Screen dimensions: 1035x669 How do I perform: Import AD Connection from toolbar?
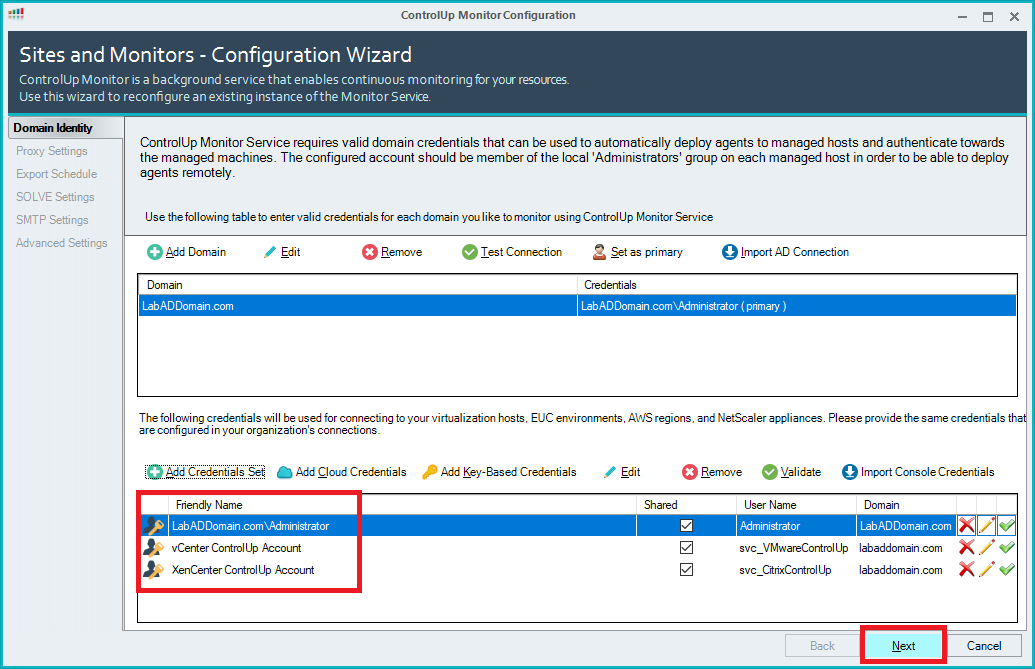[x=785, y=252]
